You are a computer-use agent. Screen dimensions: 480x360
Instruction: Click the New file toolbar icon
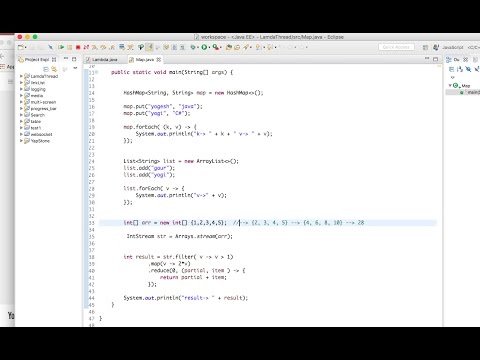click(x=21, y=47)
